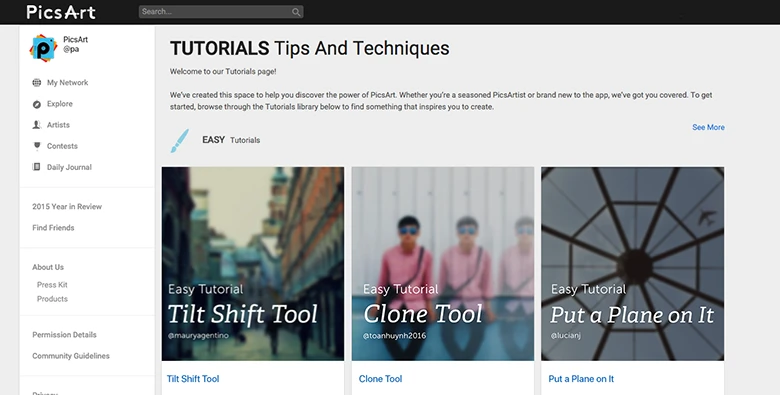
Task: Click the Clone Tool title link
Action: 381,379
